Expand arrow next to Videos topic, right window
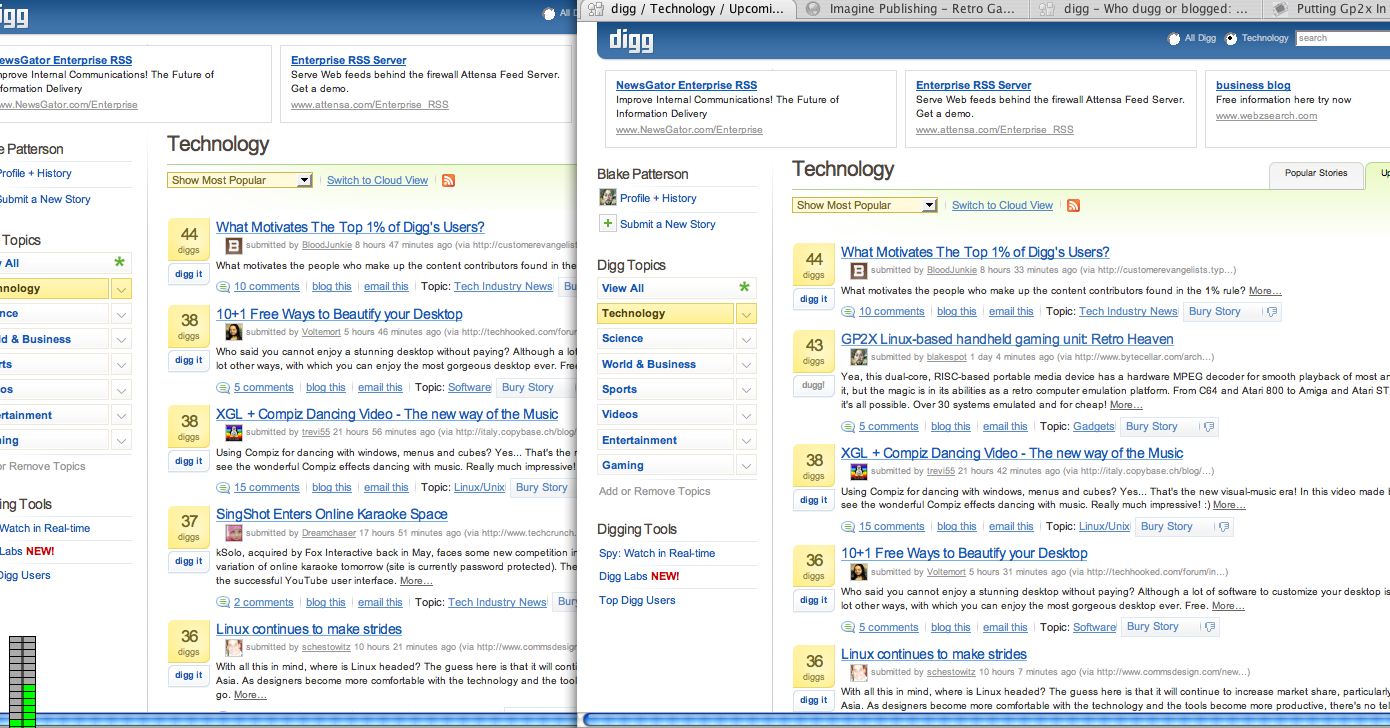This screenshot has height=728, width=1390. (x=746, y=415)
